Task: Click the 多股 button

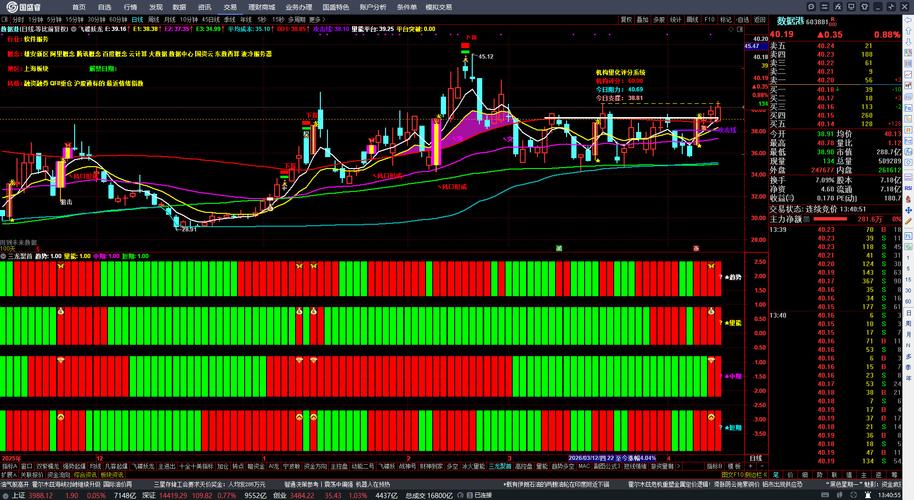Action: pos(659,20)
